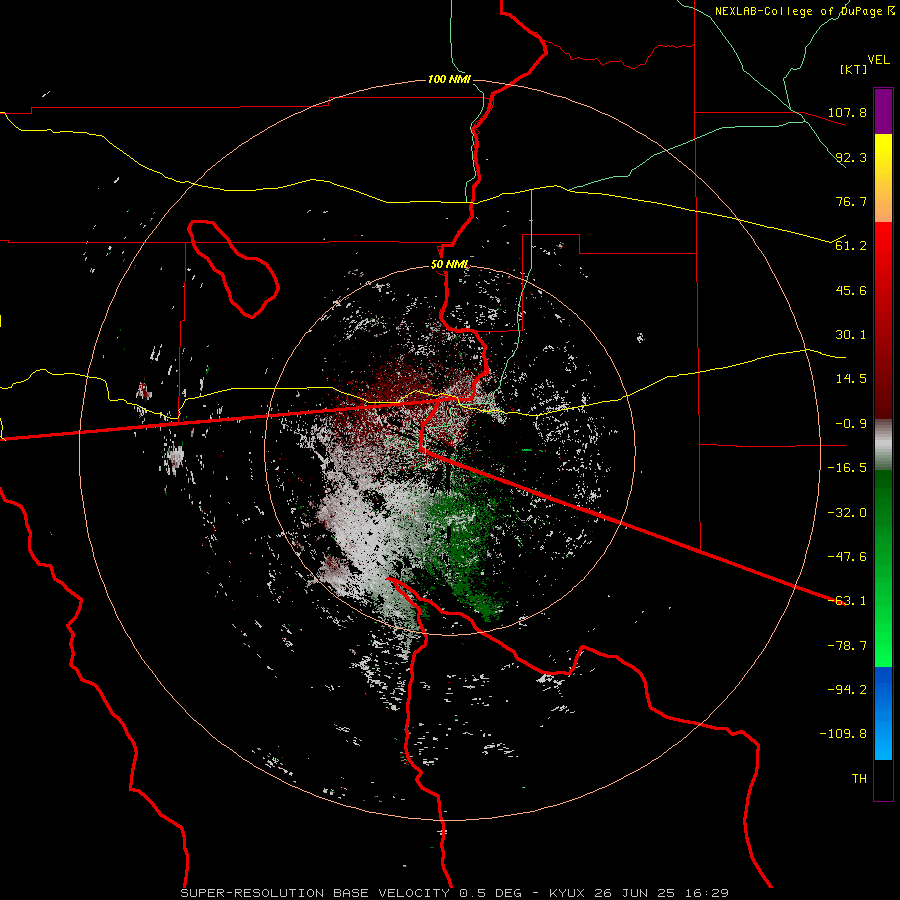900x900 pixels.
Task: Click the -78.7 velocity scale value
Action: point(847,646)
